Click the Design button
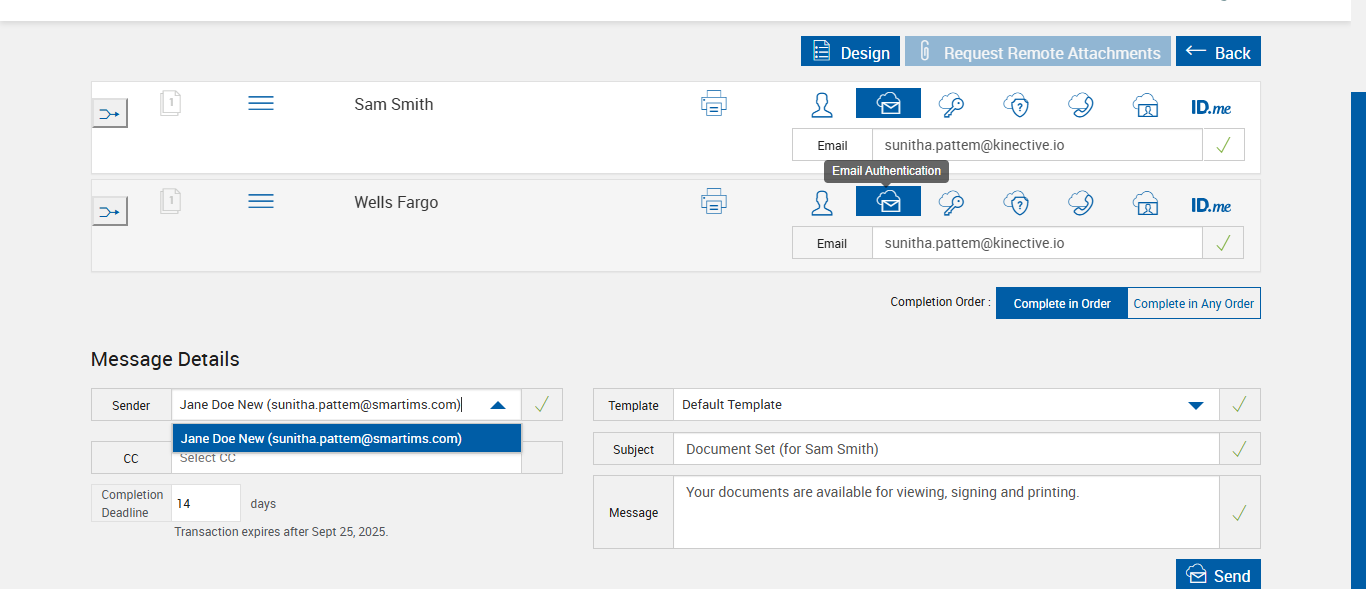The width and height of the screenshot is (1366, 589). click(x=850, y=52)
